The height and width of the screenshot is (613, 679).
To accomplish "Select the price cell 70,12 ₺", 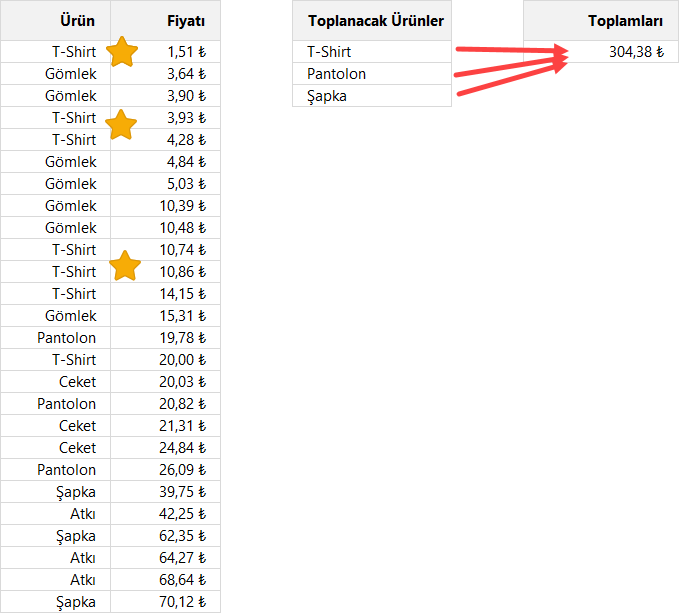I will (165, 602).
